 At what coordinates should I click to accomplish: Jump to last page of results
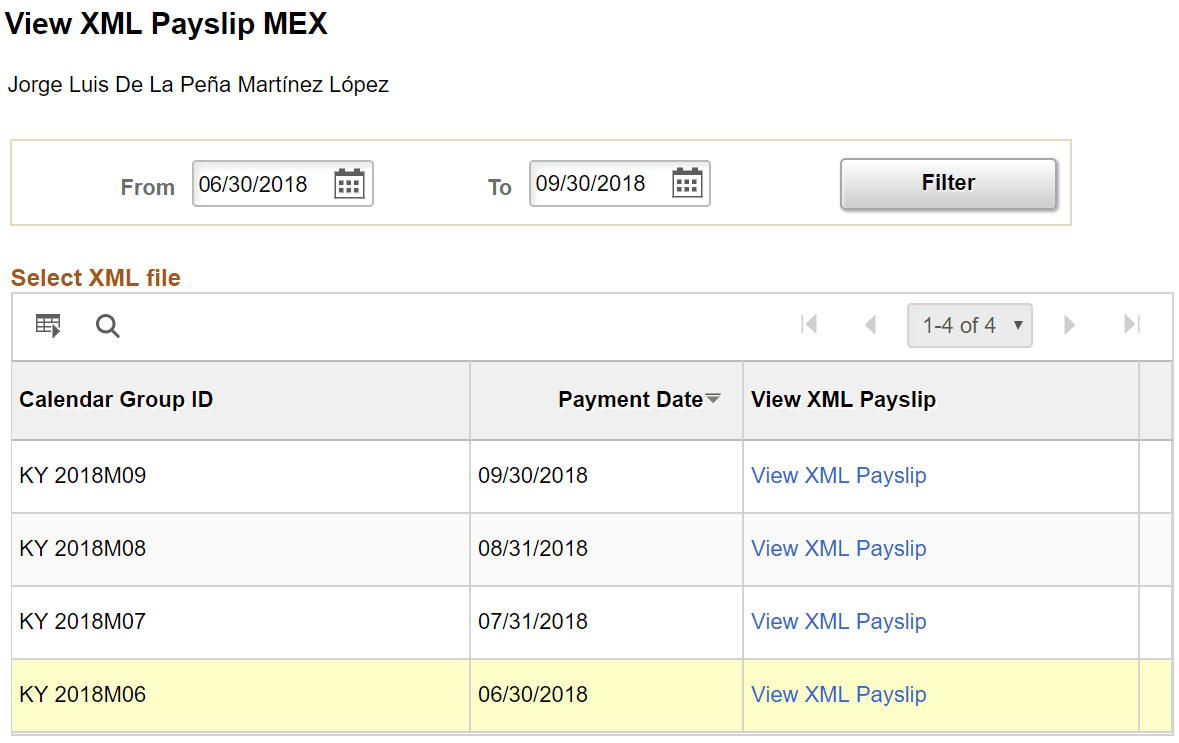(x=1130, y=324)
